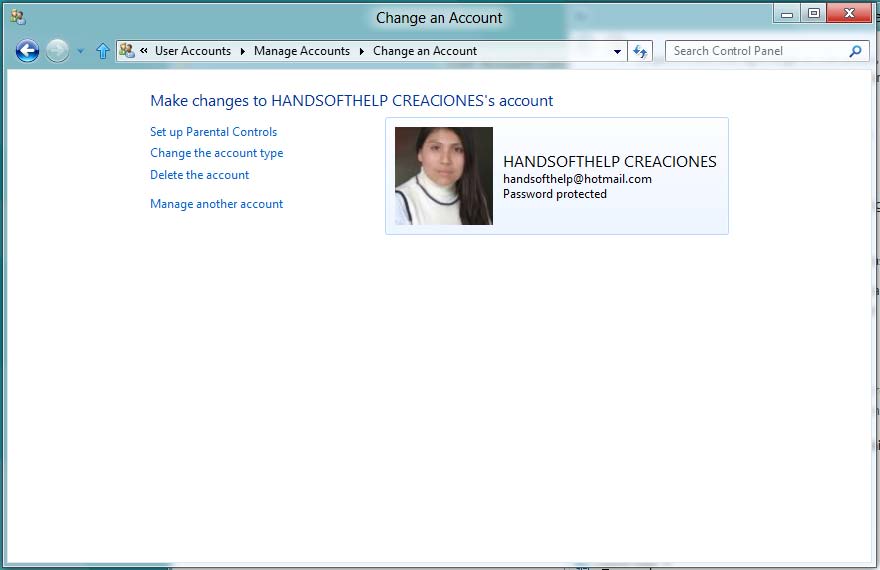Viewport: 880px width, 570px height.
Task: Refresh the Control Panel page
Action: pyautogui.click(x=640, y=51)
